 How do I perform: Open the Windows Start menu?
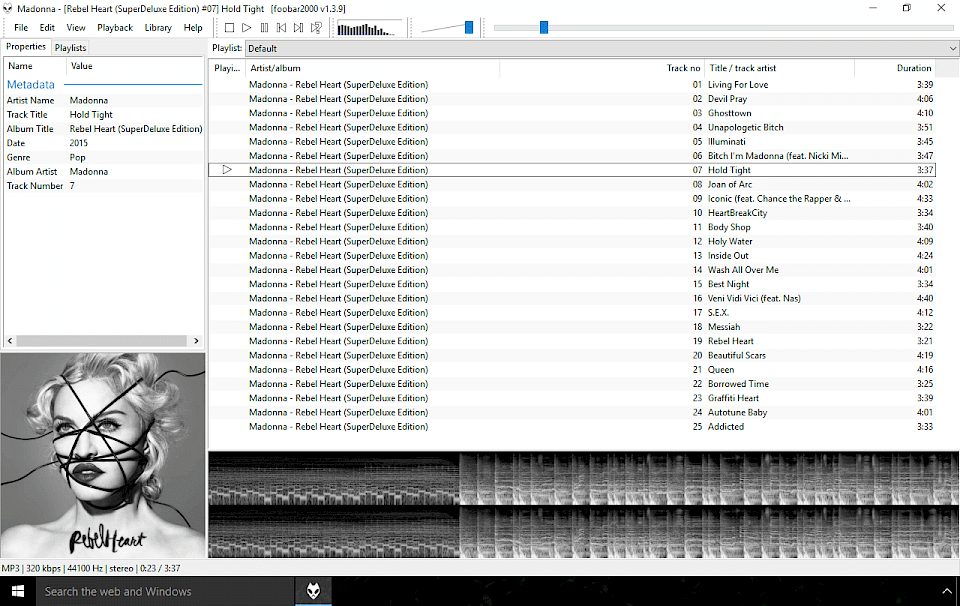(x=17, y=591)
